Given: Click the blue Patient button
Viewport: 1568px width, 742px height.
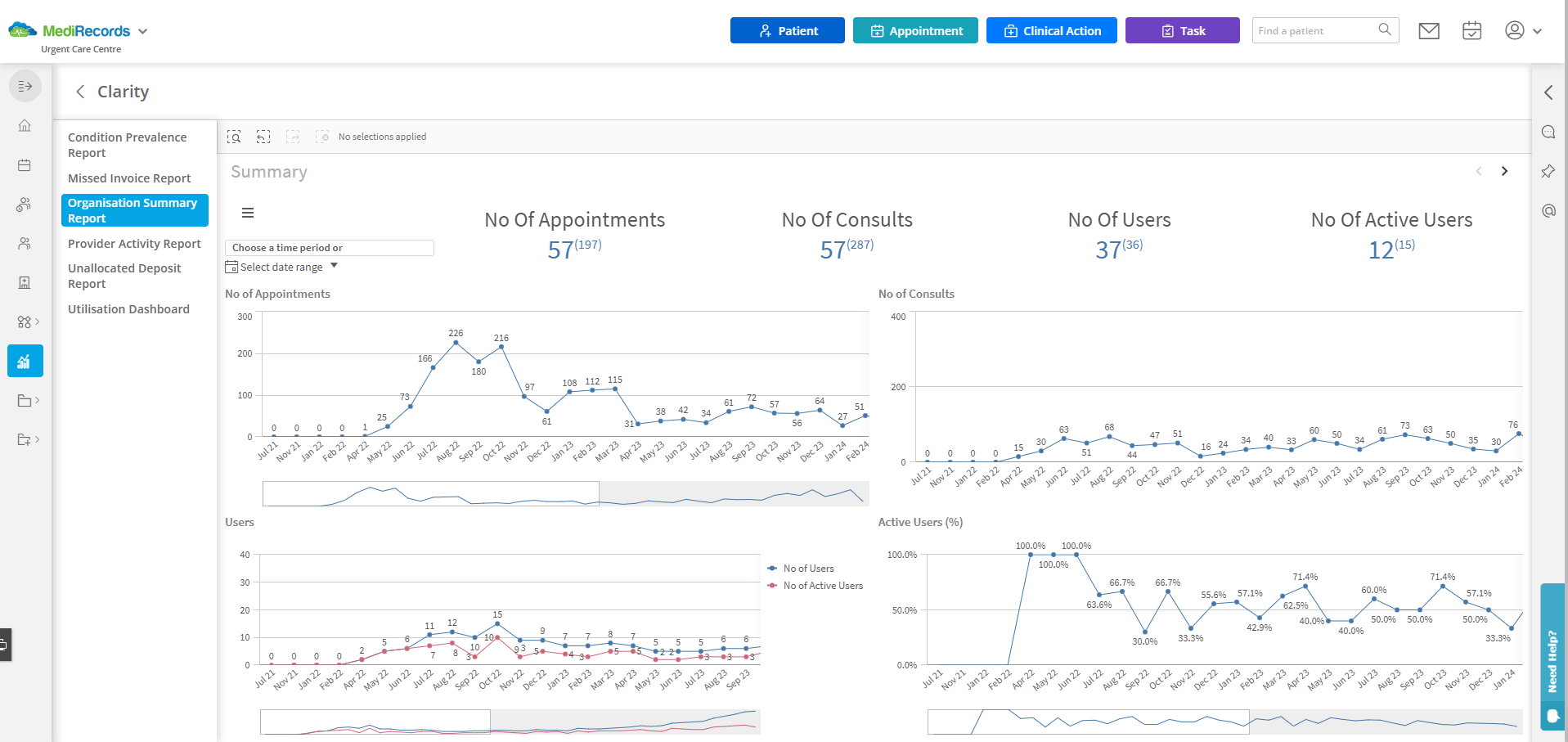Looking at the screenshot, I should pos(787,31).
